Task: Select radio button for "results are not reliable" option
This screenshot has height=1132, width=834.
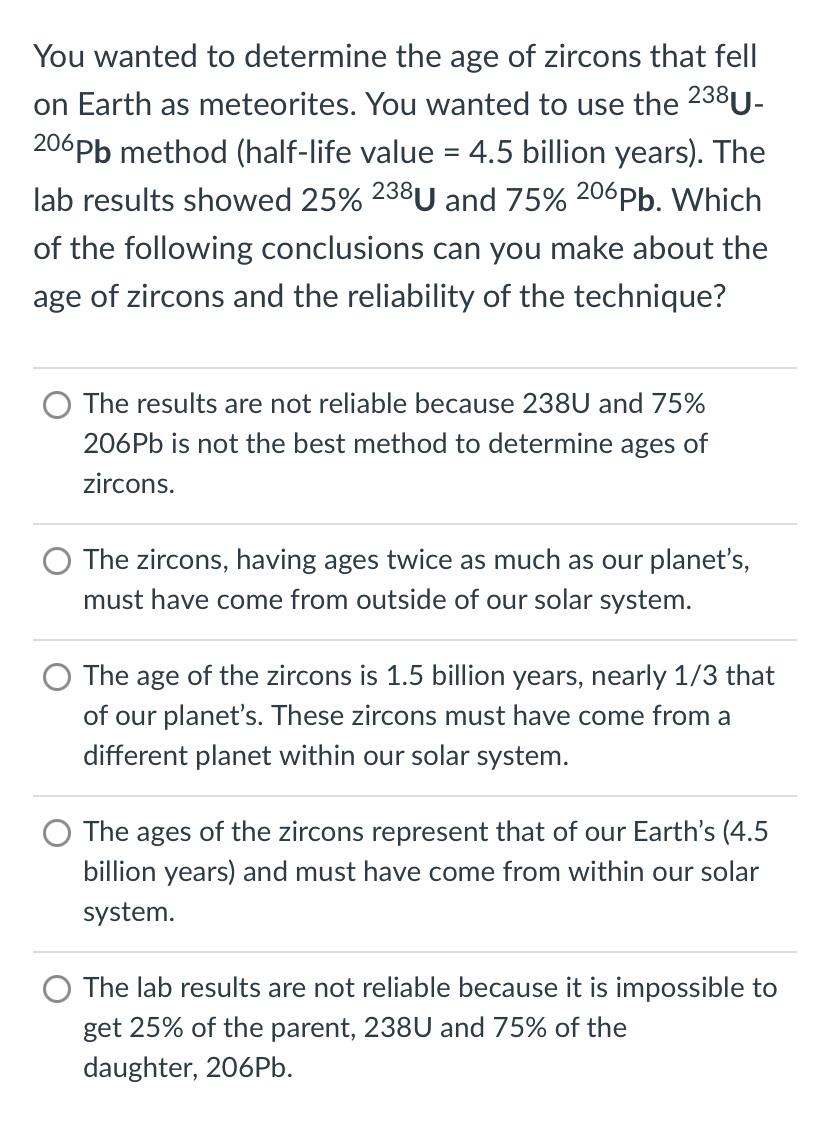Action: click(x=56, y=405)
